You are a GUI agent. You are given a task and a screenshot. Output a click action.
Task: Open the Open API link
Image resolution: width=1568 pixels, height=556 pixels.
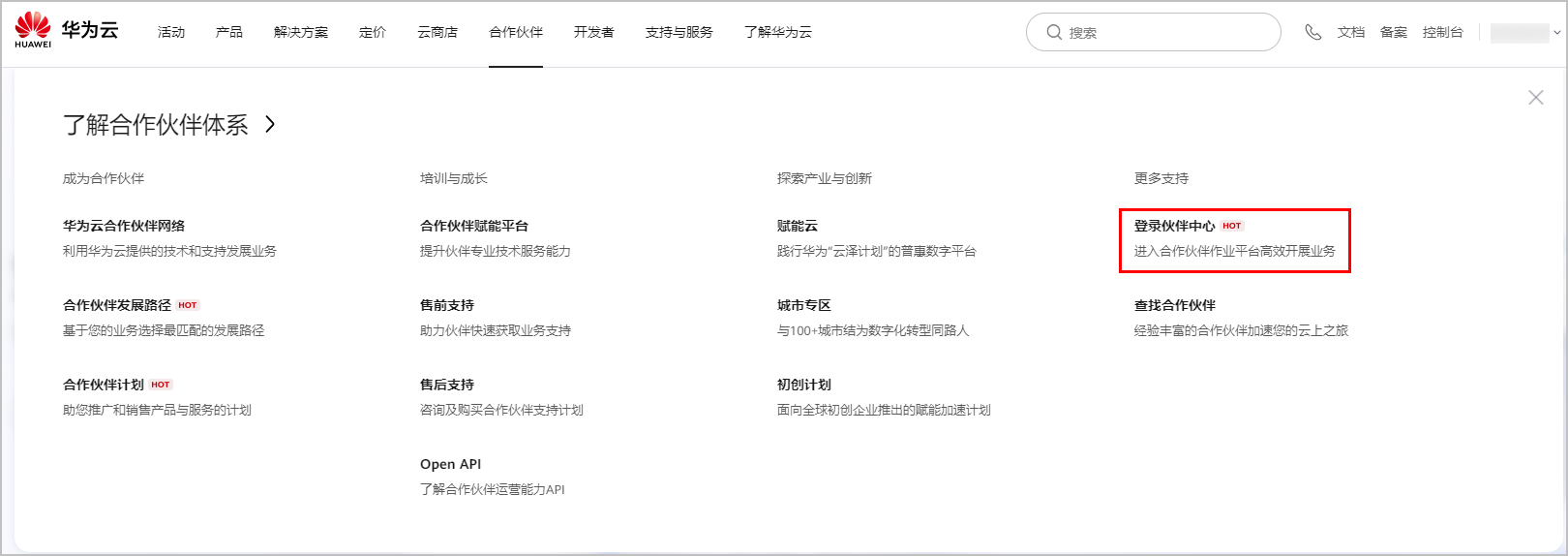pyautogui.click(x=450, y=464)
